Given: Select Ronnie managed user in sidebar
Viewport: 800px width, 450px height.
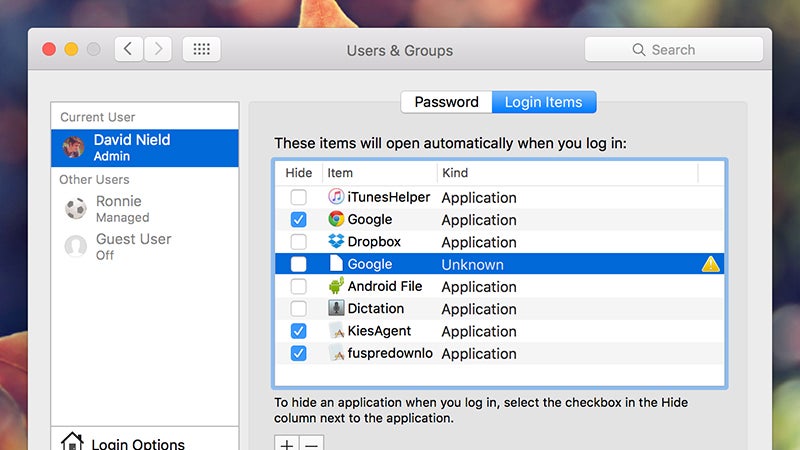Looking at the screenshot, I should [145, 209].
